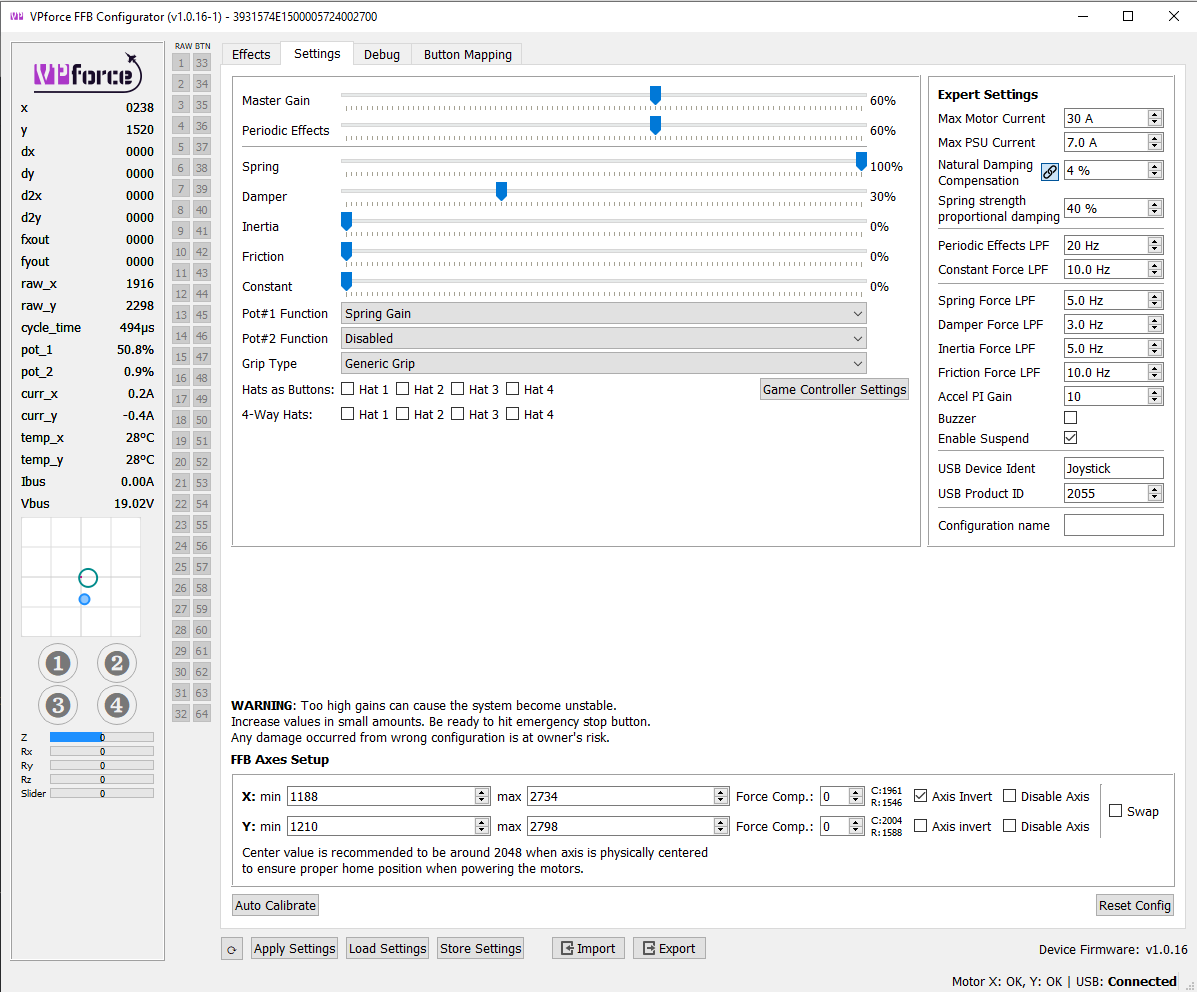Click button indicator 56

tap(202, 546)
